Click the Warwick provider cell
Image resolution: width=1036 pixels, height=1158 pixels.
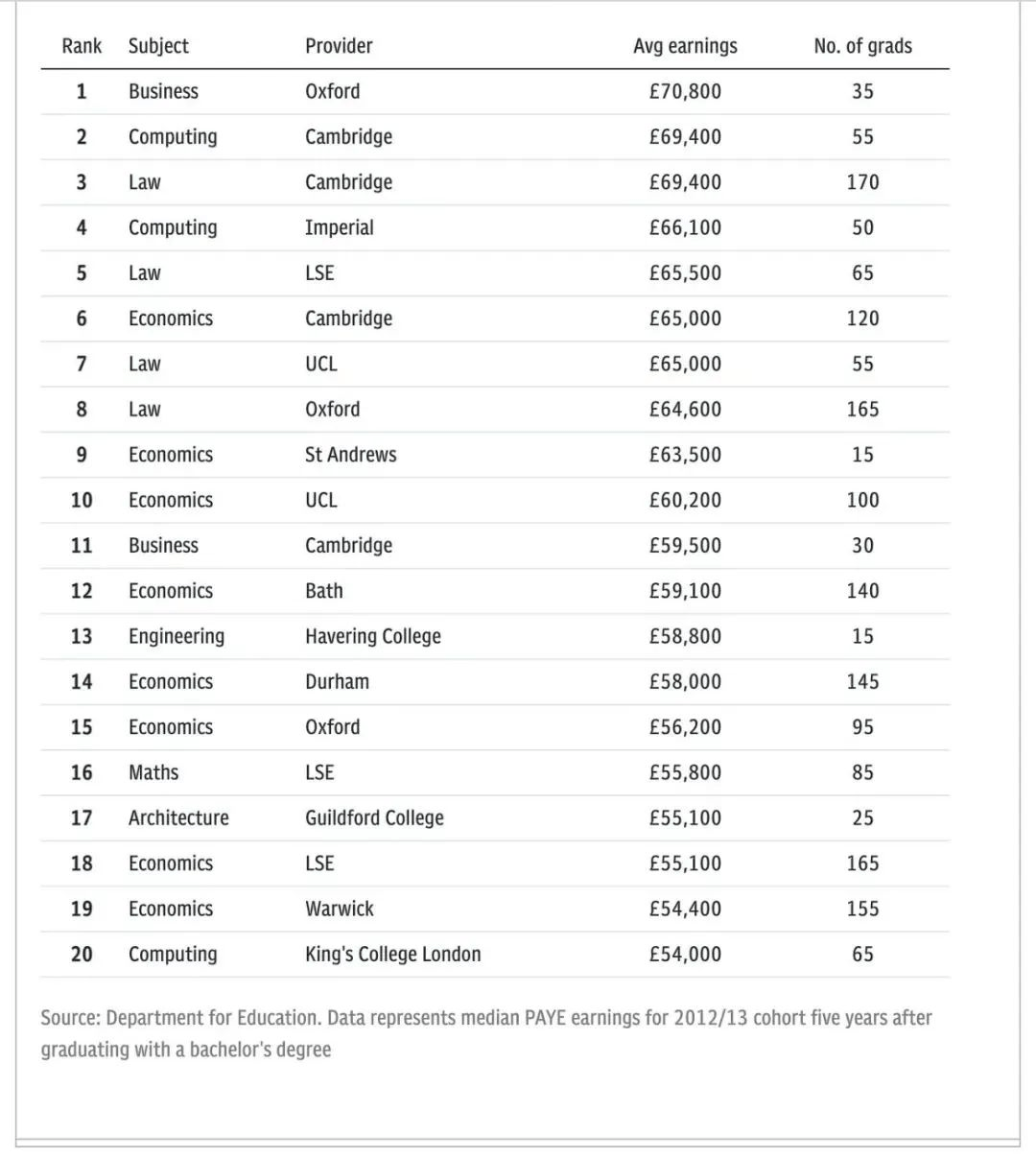(x=340, y=909)
